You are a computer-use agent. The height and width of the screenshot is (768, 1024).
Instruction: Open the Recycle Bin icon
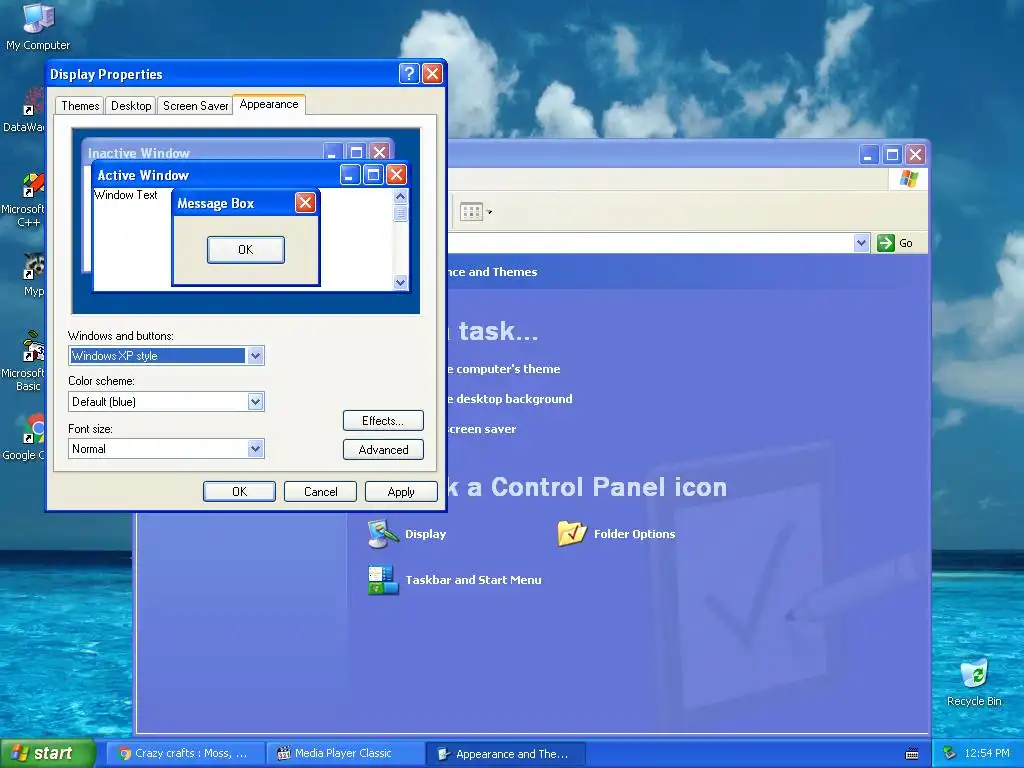(974, 683)
